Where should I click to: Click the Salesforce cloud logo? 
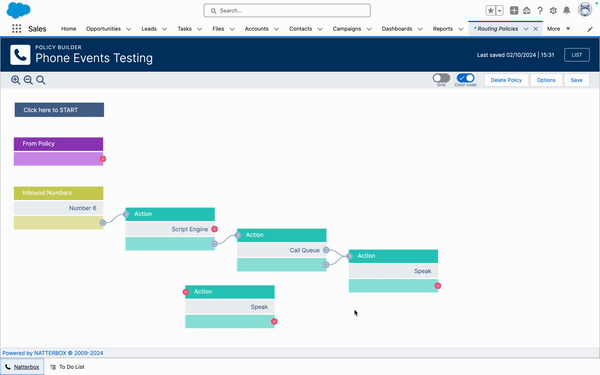pyautogui.click(x=18, y=10)
